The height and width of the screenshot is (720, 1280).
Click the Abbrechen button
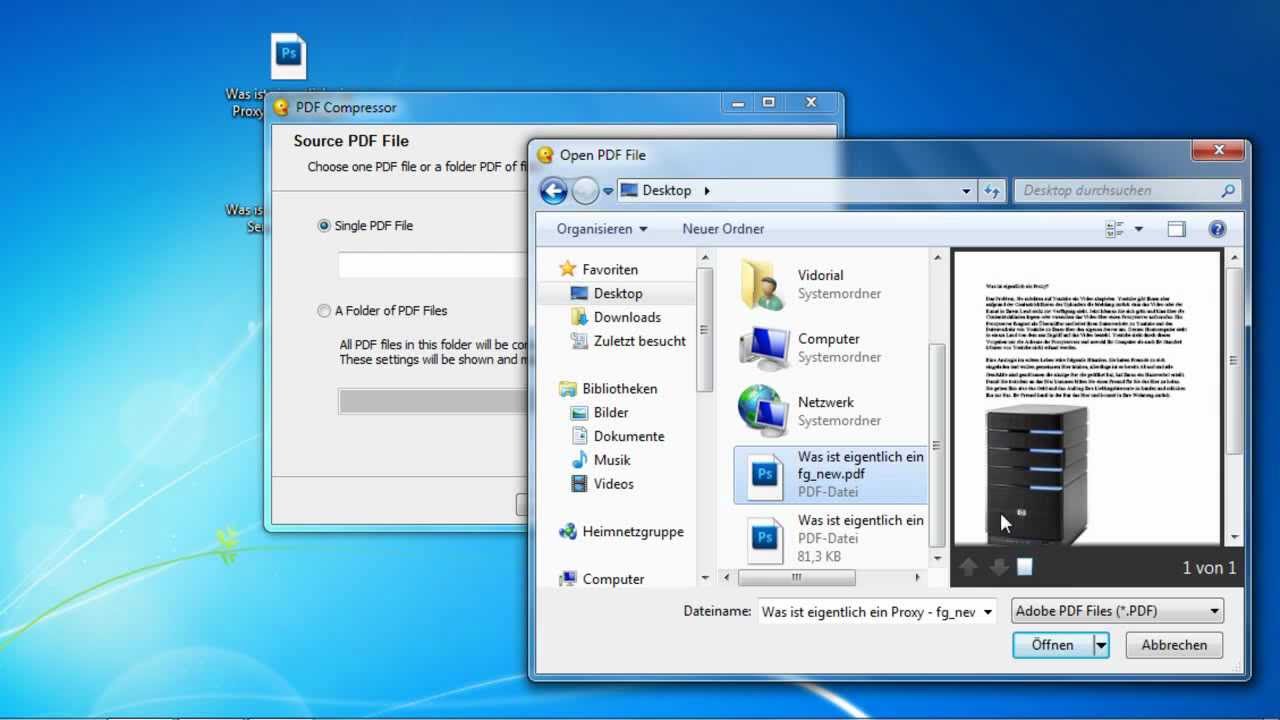(1174, 645)
